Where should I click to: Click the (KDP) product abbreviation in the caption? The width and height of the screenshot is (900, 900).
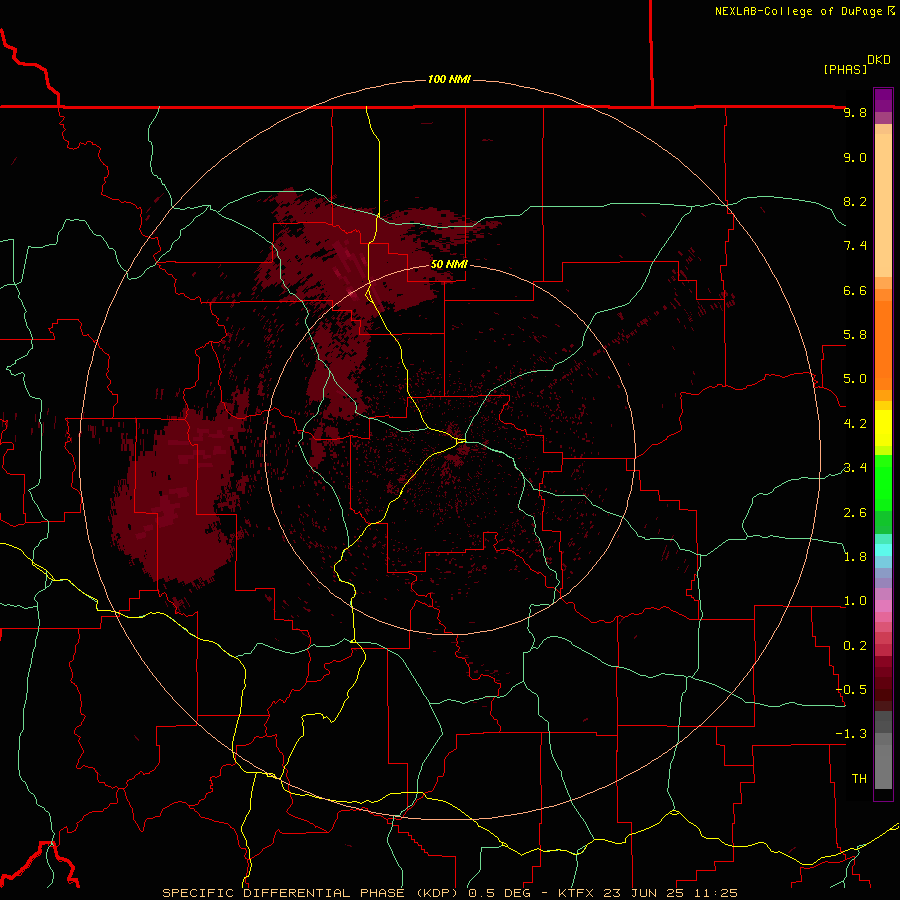point(438,893)
